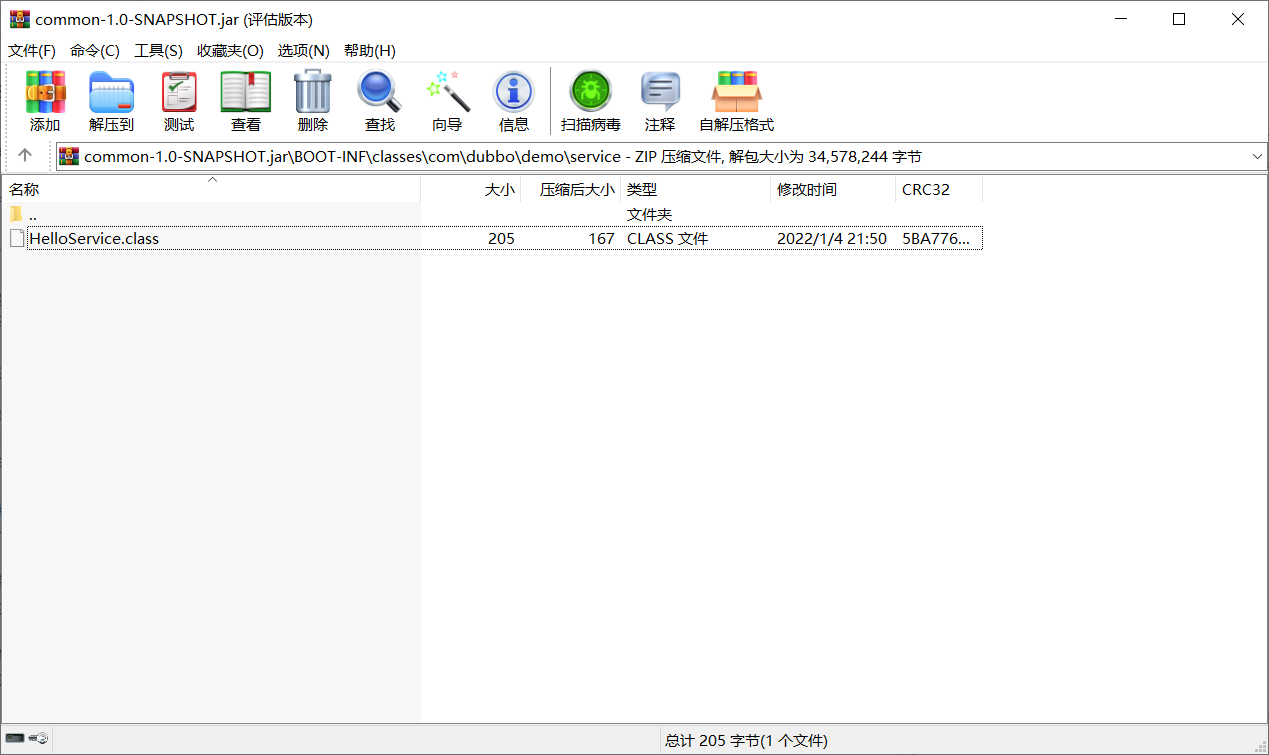Open the Find (查找) magnifier tool

pos(380,102)
